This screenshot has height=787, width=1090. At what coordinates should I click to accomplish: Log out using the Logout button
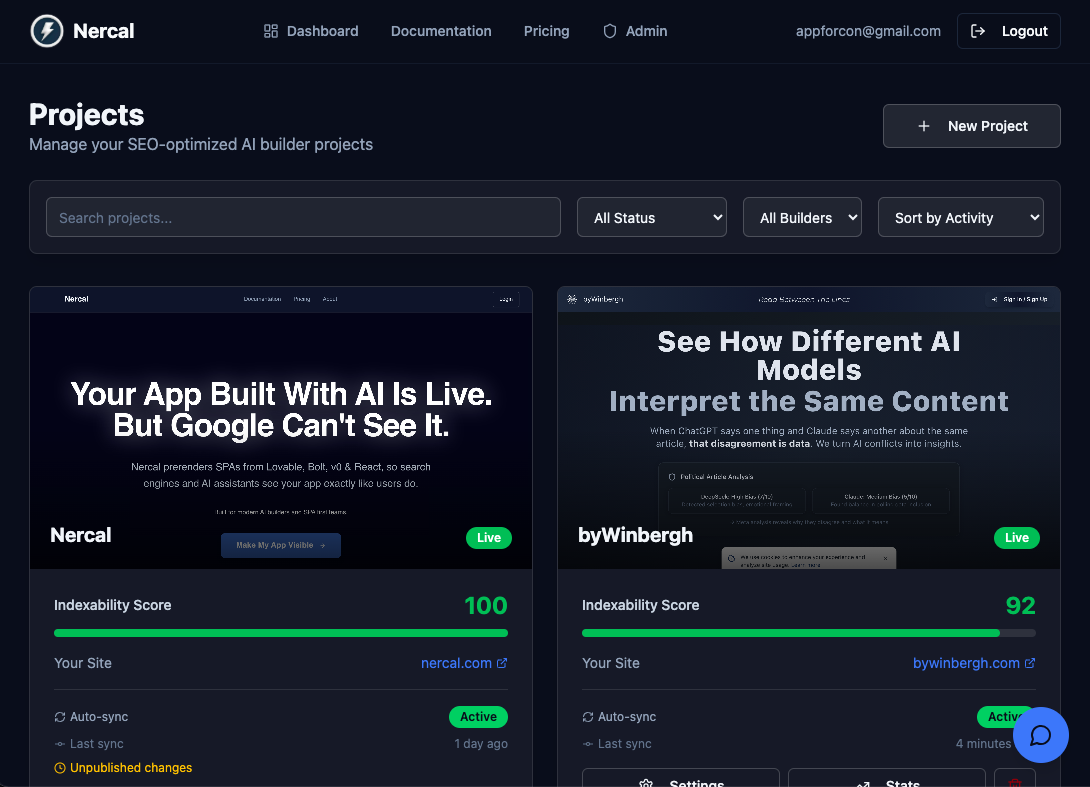1008,31
